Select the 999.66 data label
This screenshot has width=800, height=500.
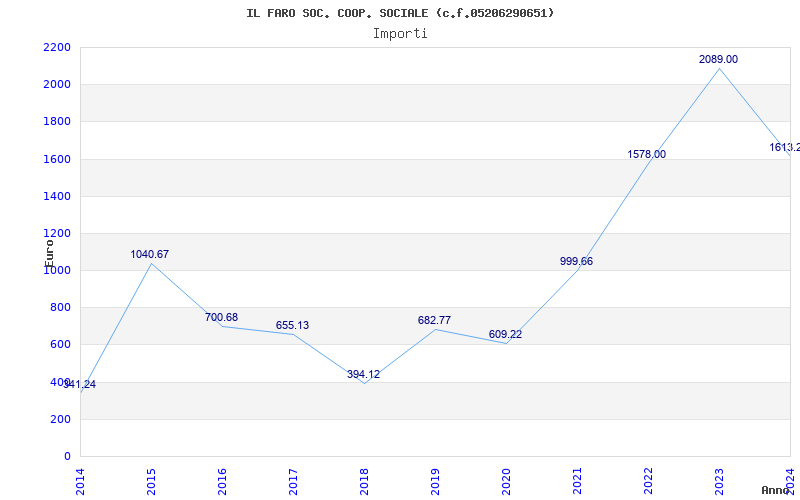coord(576,261)
